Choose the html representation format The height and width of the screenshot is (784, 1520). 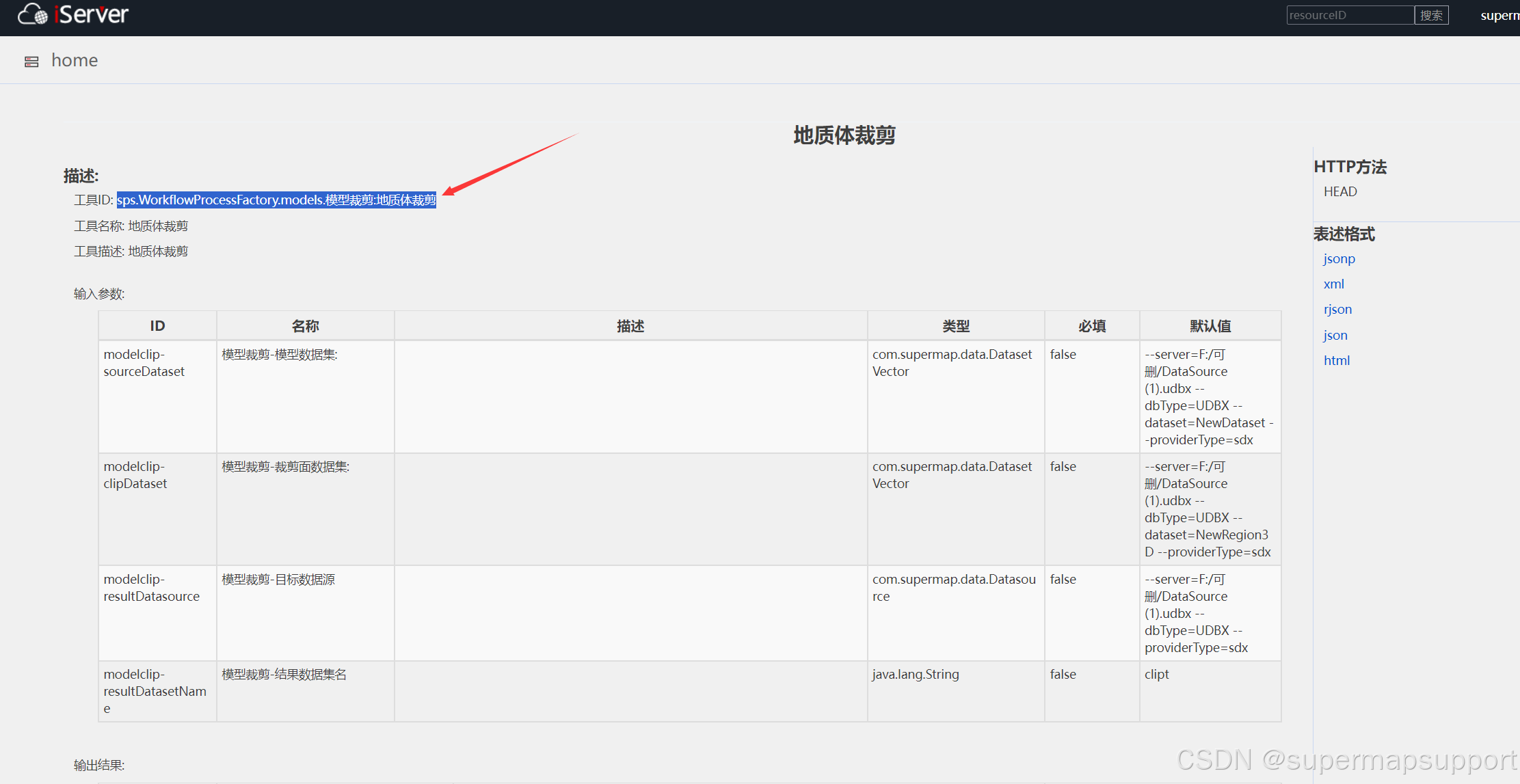tap(1336, 360)
